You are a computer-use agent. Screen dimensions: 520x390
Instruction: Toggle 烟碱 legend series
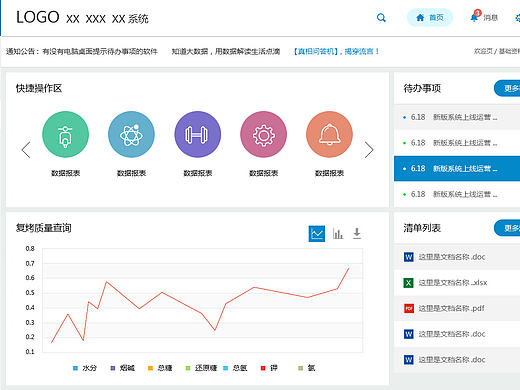click(x=122, y=368)
